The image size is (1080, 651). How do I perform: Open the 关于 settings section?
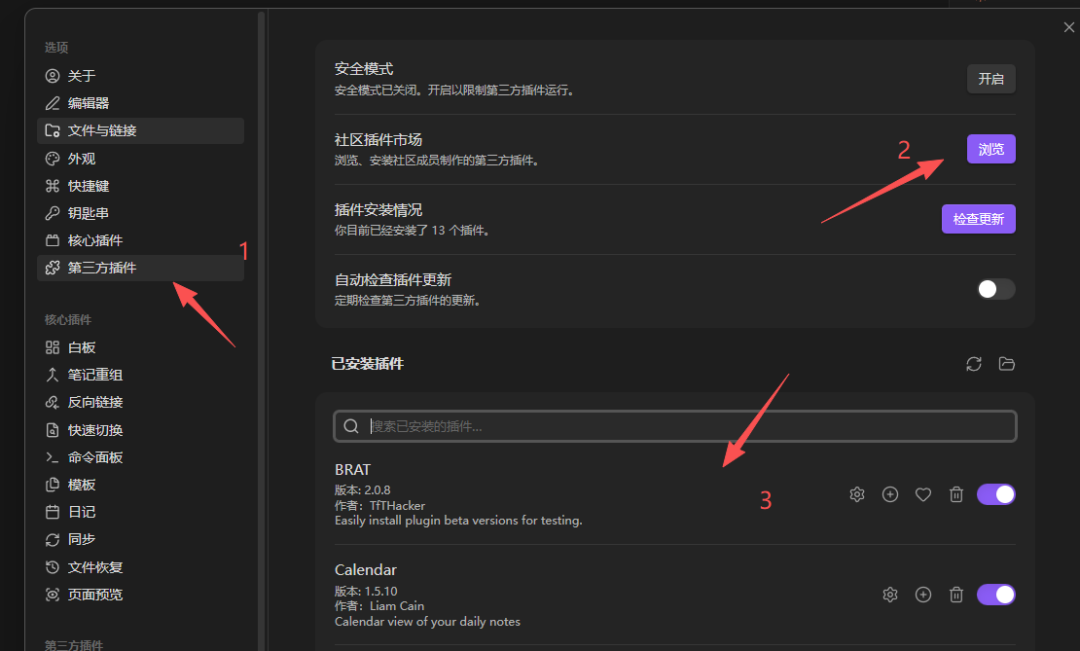(141, 76)
